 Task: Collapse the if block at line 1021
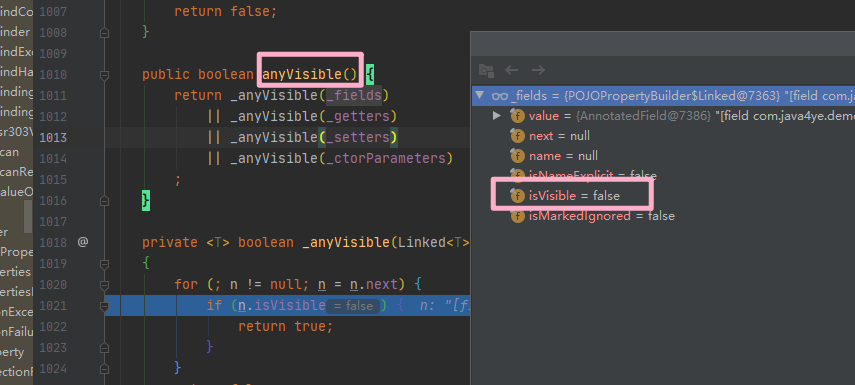point(104,306)
